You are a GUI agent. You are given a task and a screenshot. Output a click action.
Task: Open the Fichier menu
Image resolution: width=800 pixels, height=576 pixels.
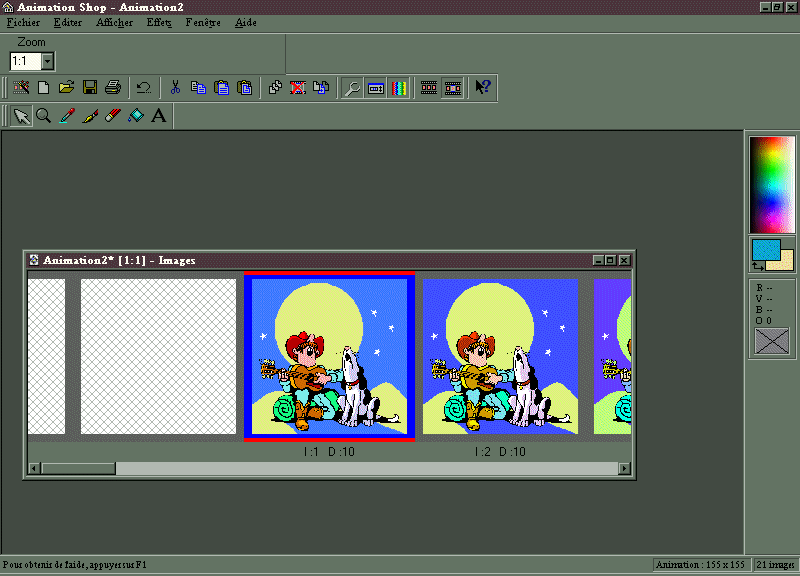click(x=23, y=22)
